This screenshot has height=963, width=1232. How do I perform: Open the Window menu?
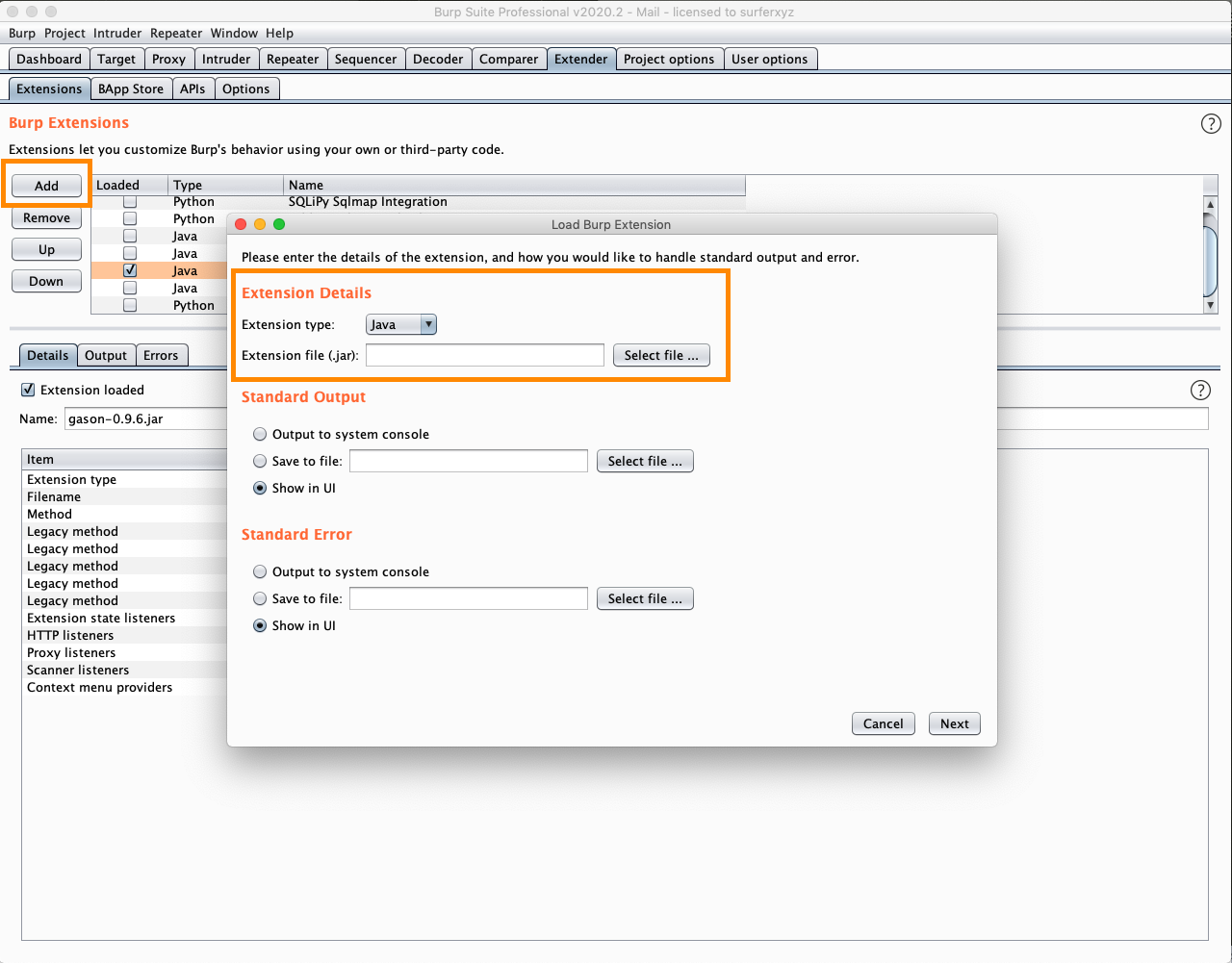click(234, 33)
